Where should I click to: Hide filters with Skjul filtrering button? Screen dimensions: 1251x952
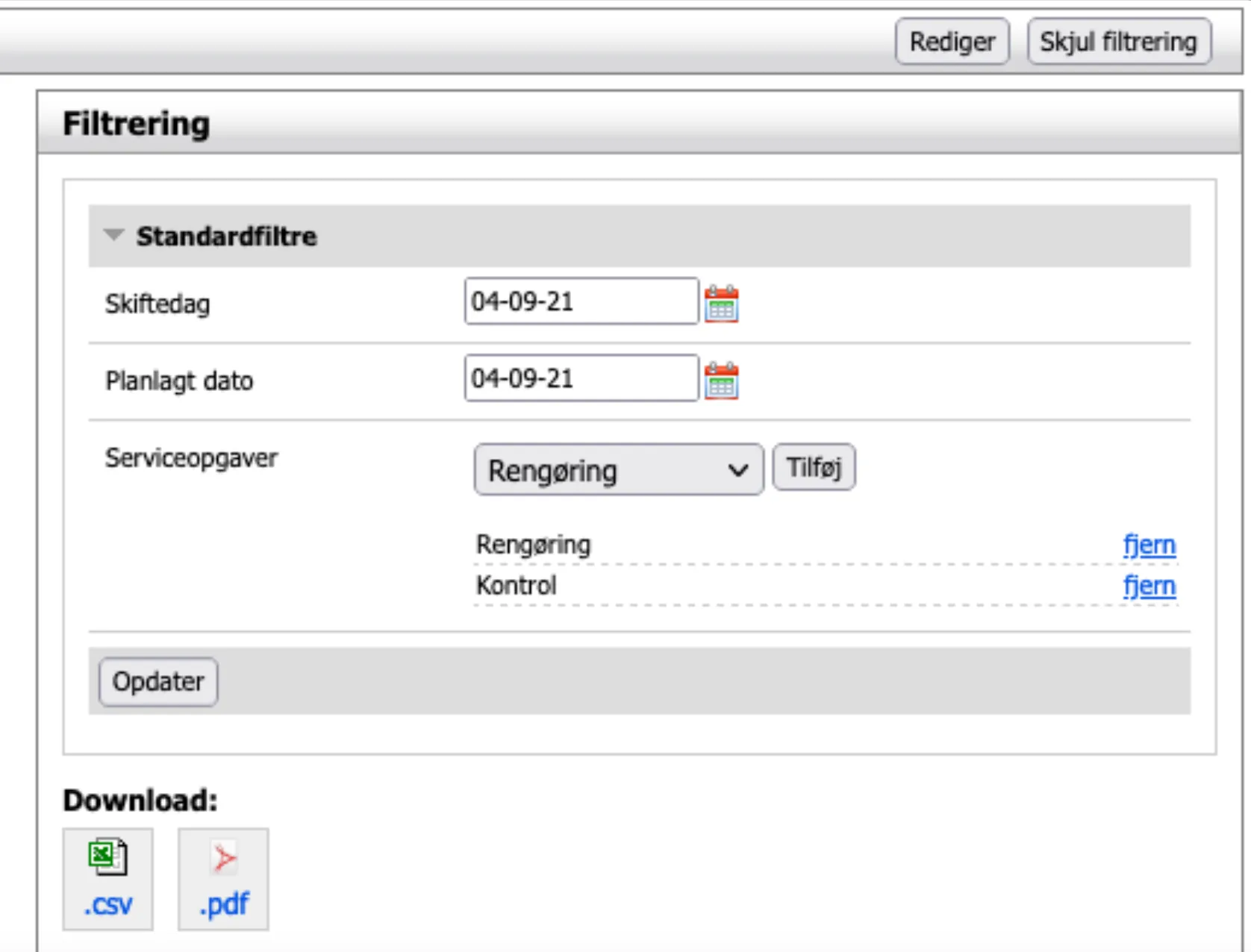(x=1118, y=42)
